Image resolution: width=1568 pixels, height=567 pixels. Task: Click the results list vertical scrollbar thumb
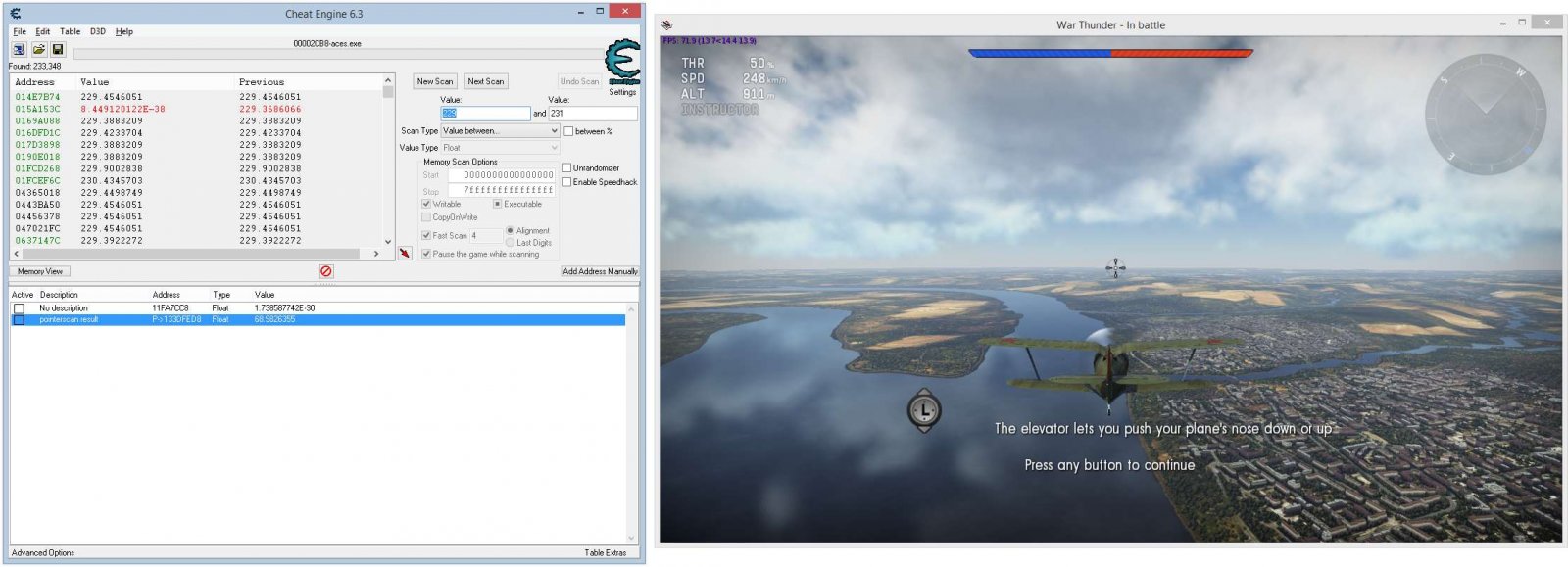pos(388,91)
